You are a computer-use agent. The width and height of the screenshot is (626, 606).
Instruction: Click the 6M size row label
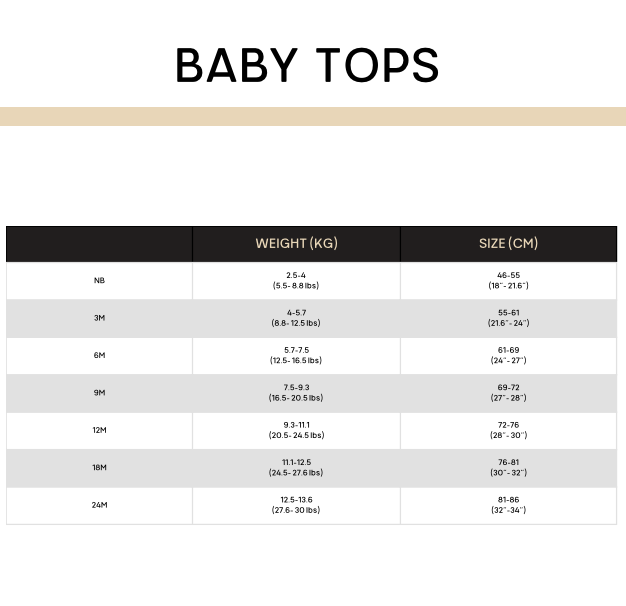point(99,355)
